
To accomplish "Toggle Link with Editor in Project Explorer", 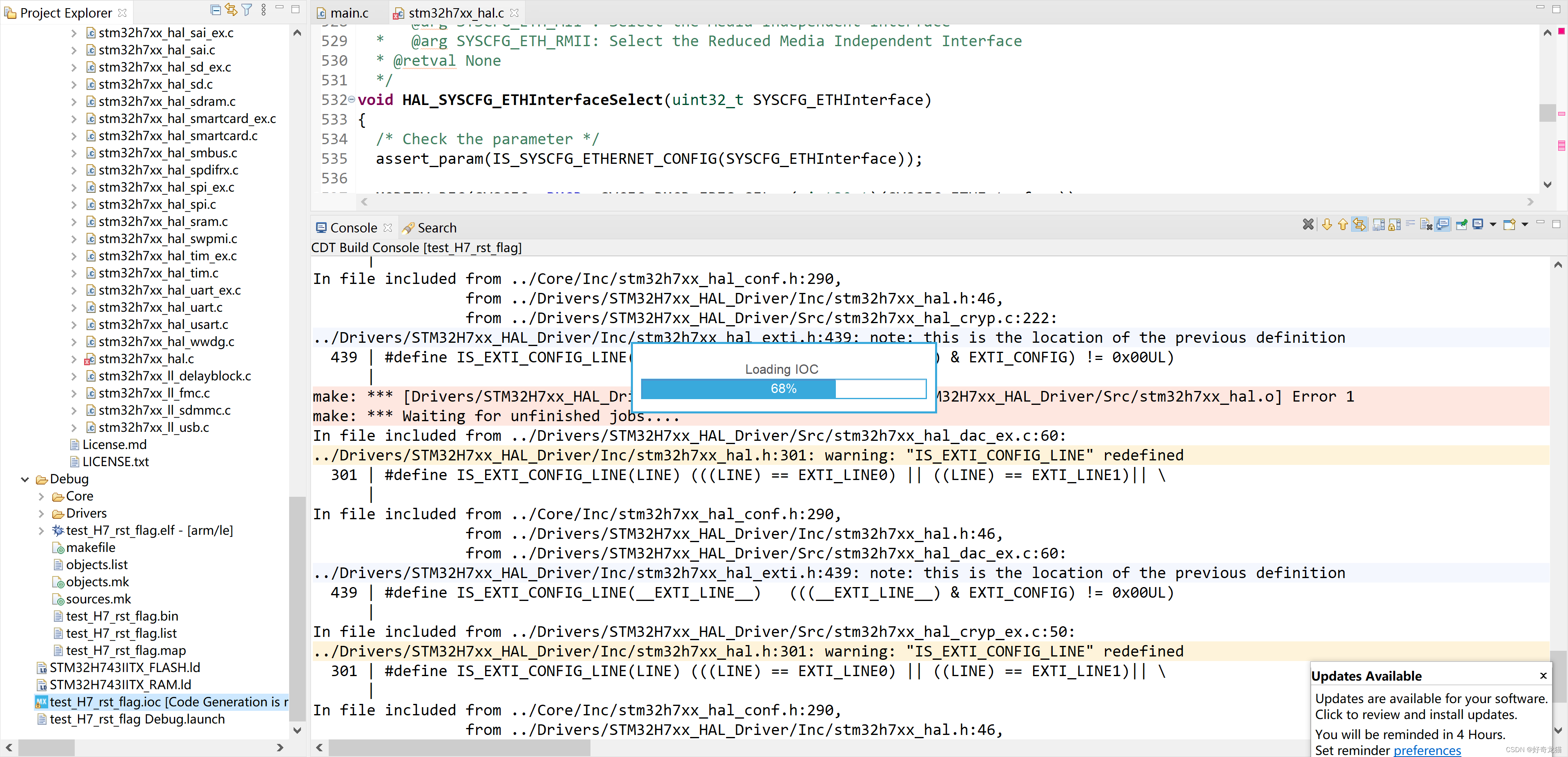I will pyautogui.click(x=231, y=10).
